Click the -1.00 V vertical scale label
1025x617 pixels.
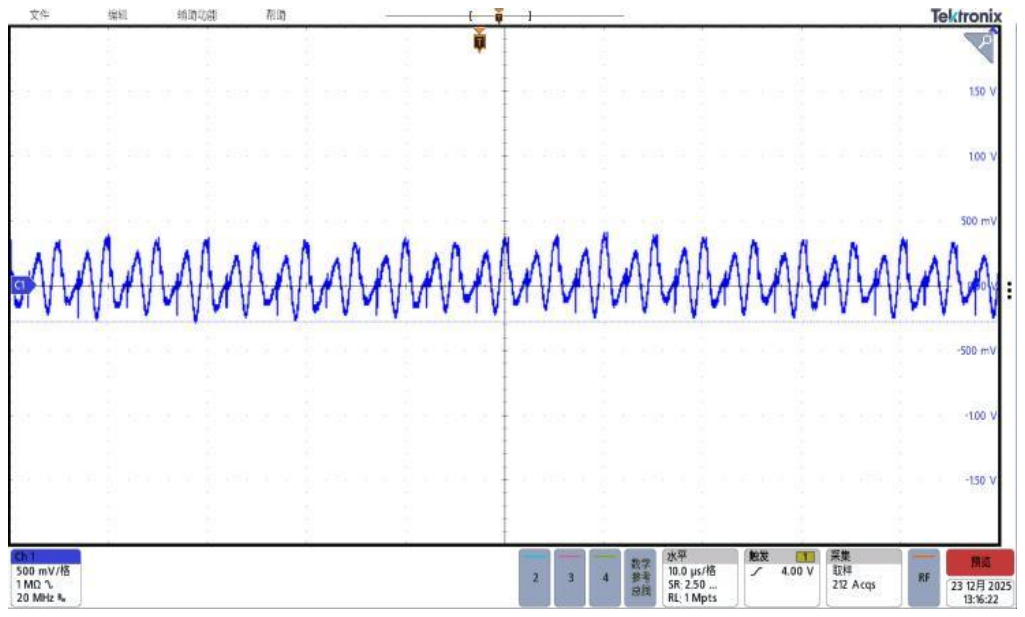tap(981, 416)
